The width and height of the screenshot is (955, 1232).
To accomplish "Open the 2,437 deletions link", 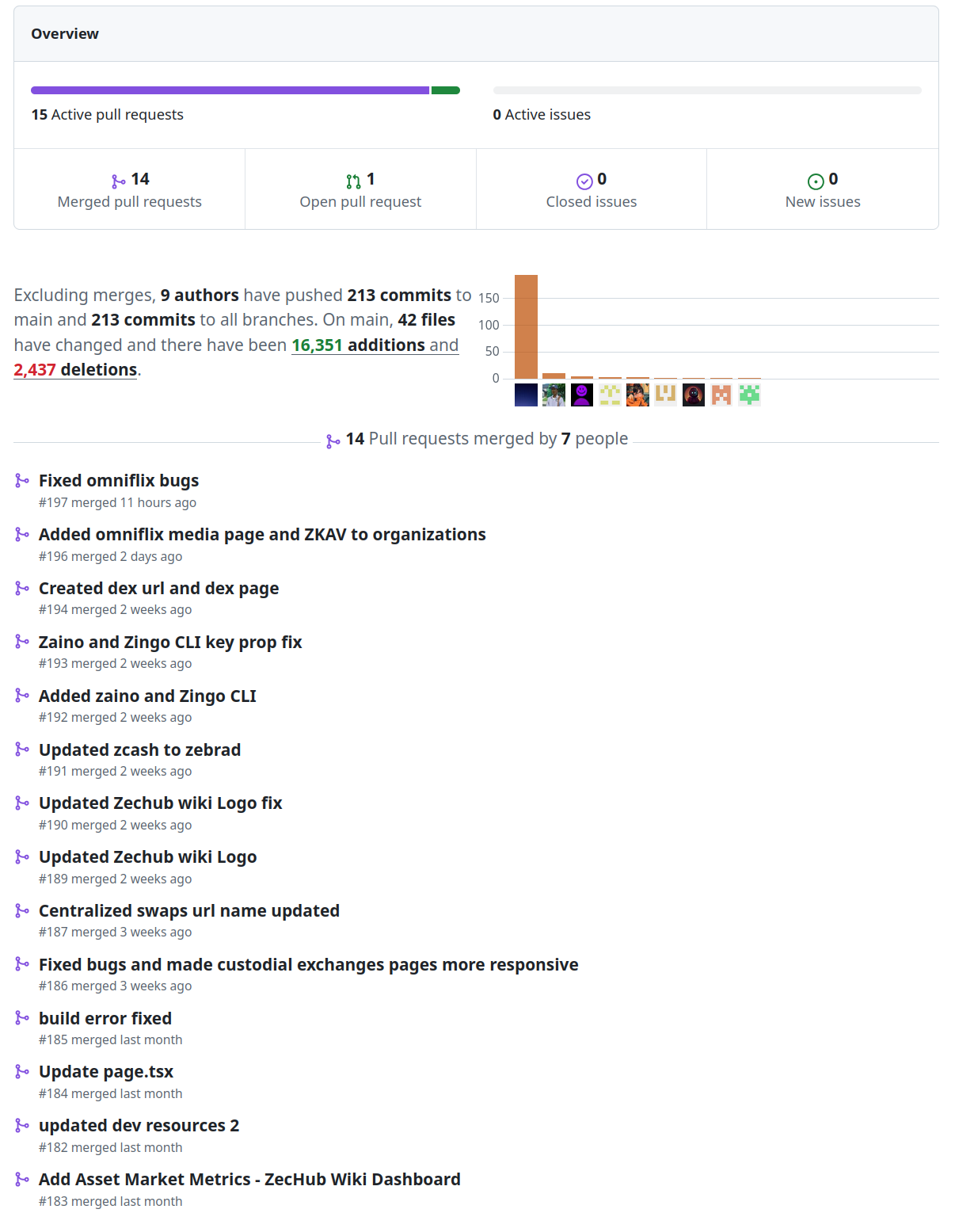I will 75,370.
